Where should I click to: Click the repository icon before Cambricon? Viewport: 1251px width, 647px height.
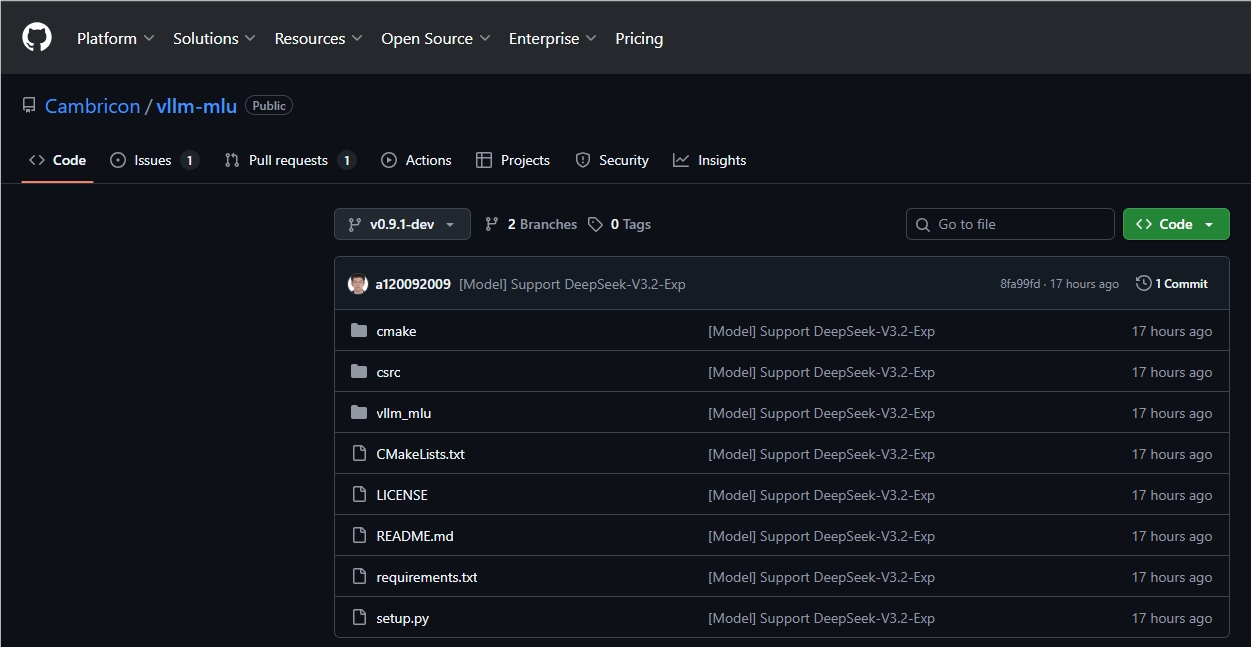[29, 106]
